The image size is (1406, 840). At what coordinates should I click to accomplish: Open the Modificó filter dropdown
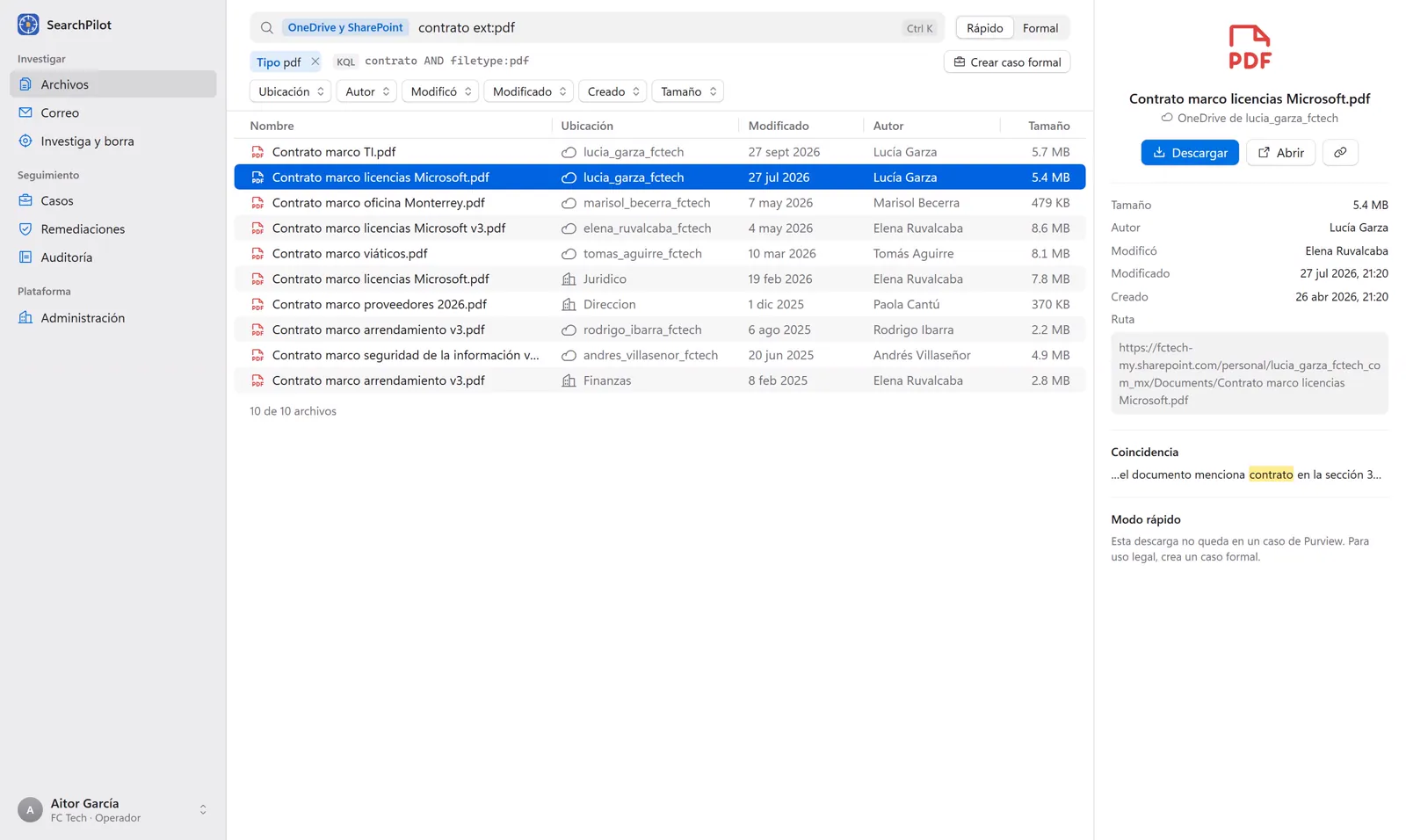click(x=440, y=91)
